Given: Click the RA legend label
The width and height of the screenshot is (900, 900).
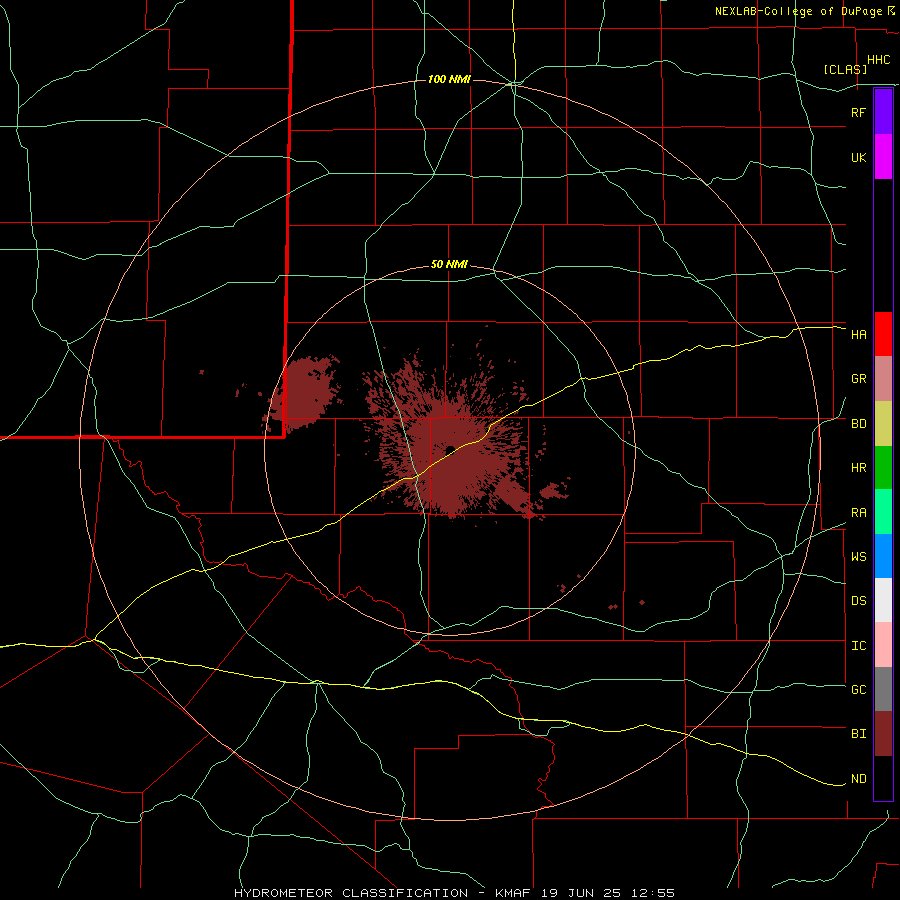Looking at the screenshot, I should coord(858,513).
